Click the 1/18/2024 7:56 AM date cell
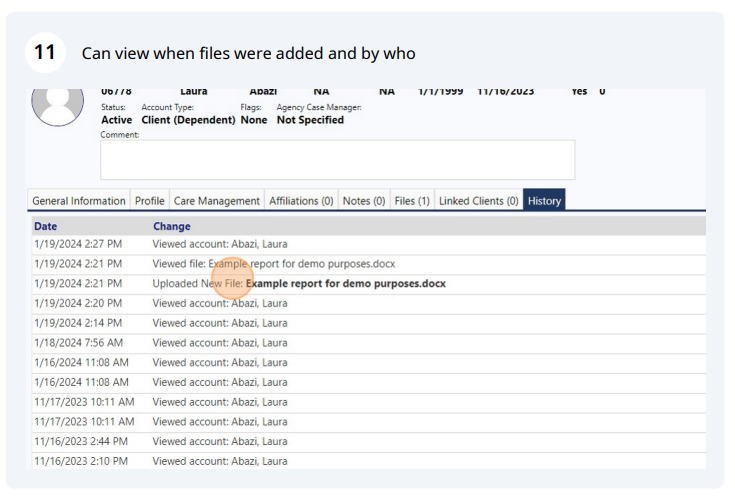This screenshot has width=735, height=500. click(x=78, y=343)
